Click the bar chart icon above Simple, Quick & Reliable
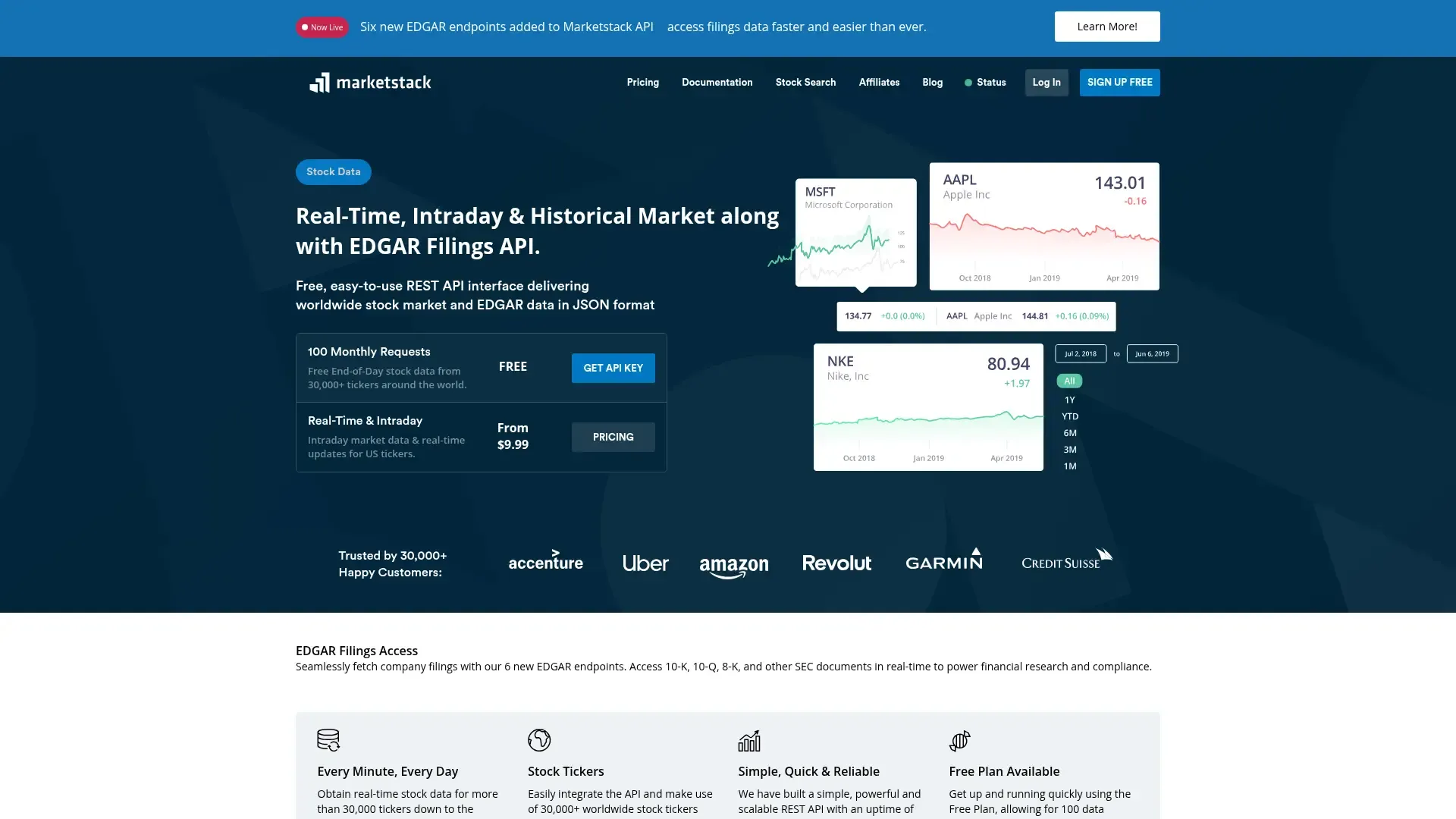1456x819 pixels. [749, 740]
